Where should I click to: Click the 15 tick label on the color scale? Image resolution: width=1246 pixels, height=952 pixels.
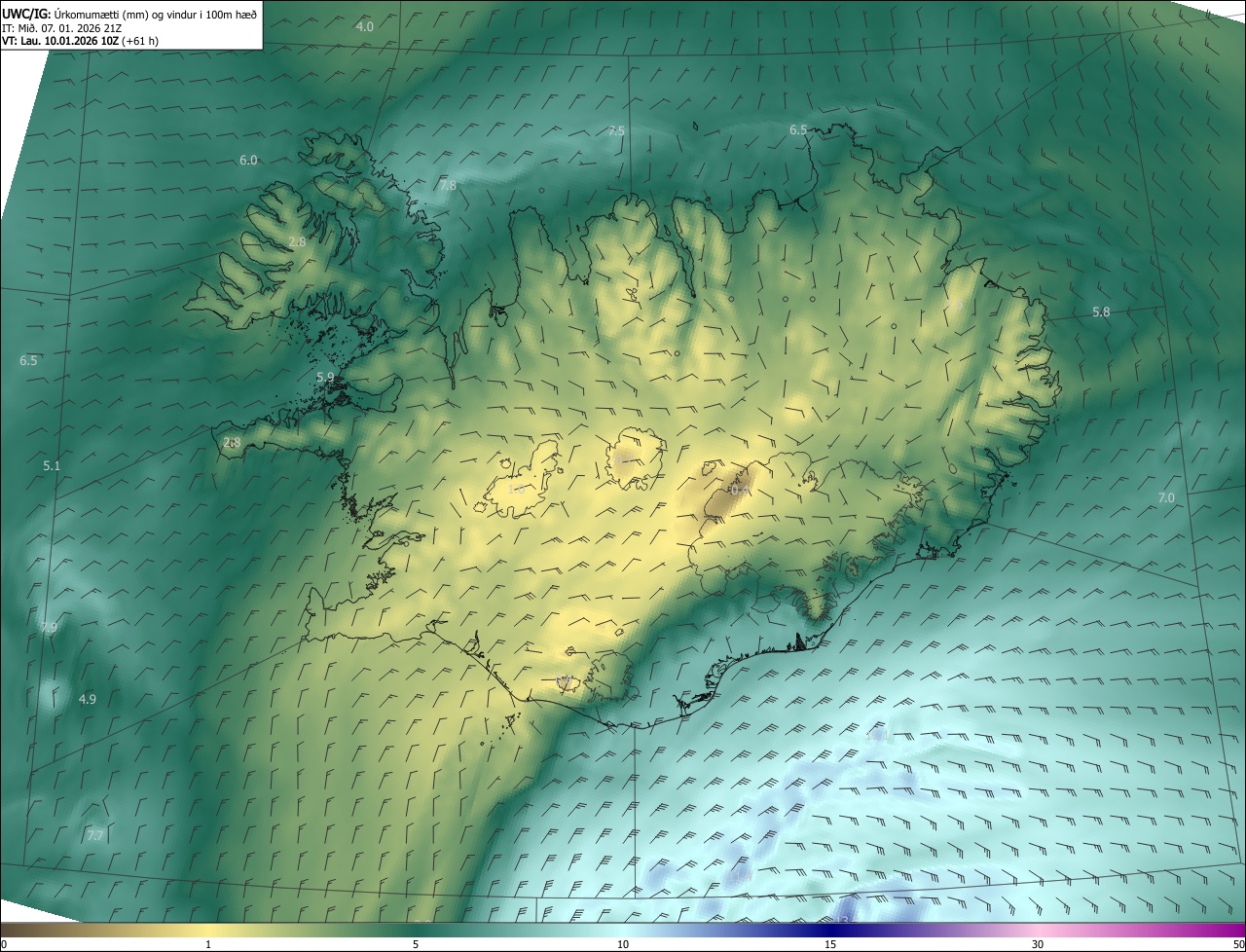point(830,945)
